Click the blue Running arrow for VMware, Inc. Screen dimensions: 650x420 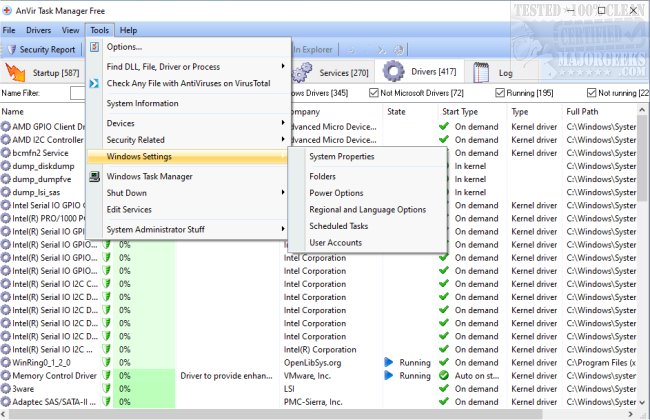pyautogui.click(x=388, y=376)
